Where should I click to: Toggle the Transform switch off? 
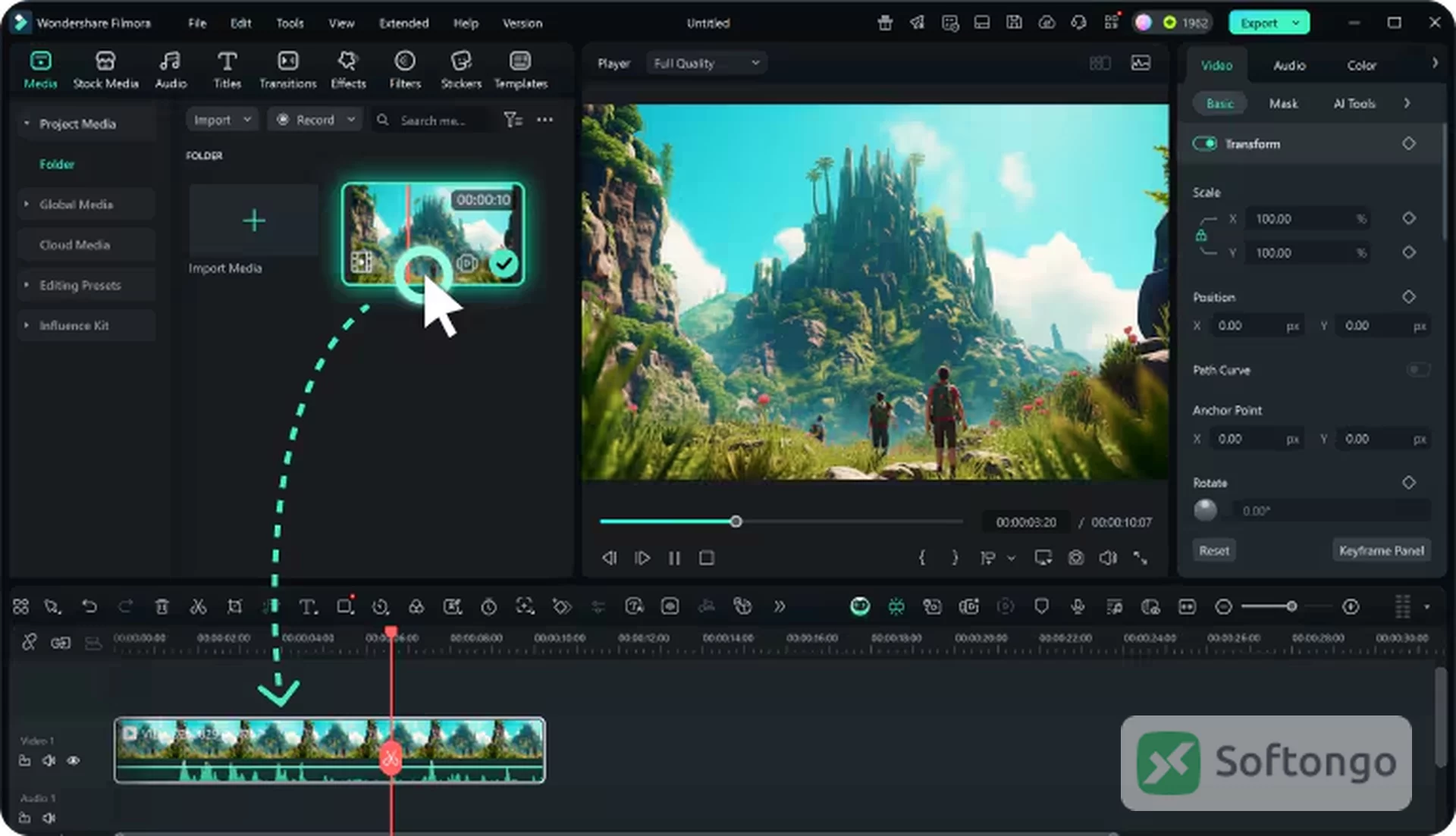pyautogui.click(x=1204, y=143)
